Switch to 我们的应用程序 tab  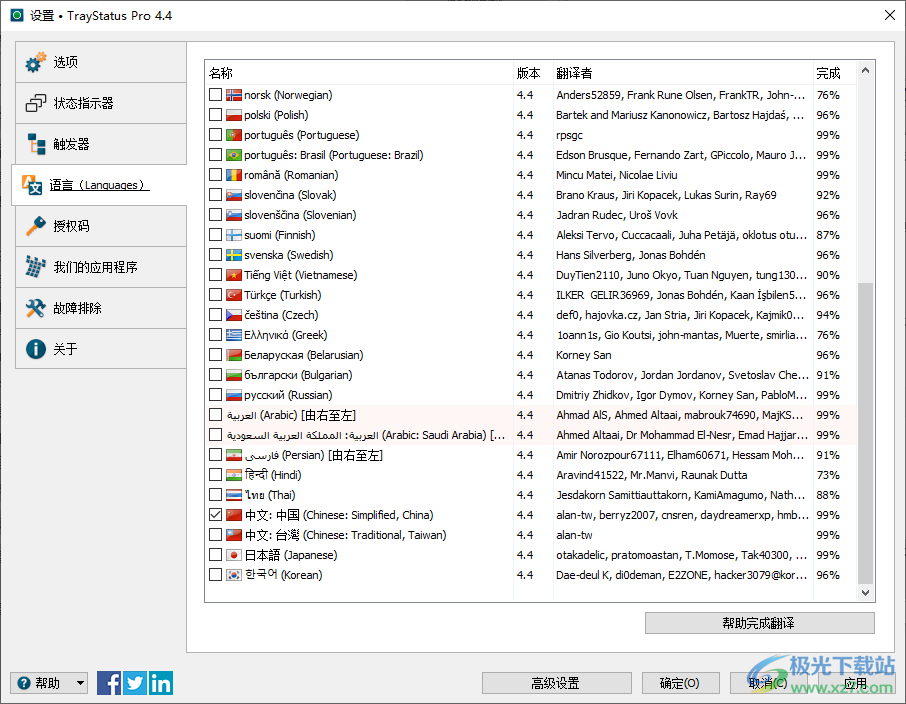point(100,267)
